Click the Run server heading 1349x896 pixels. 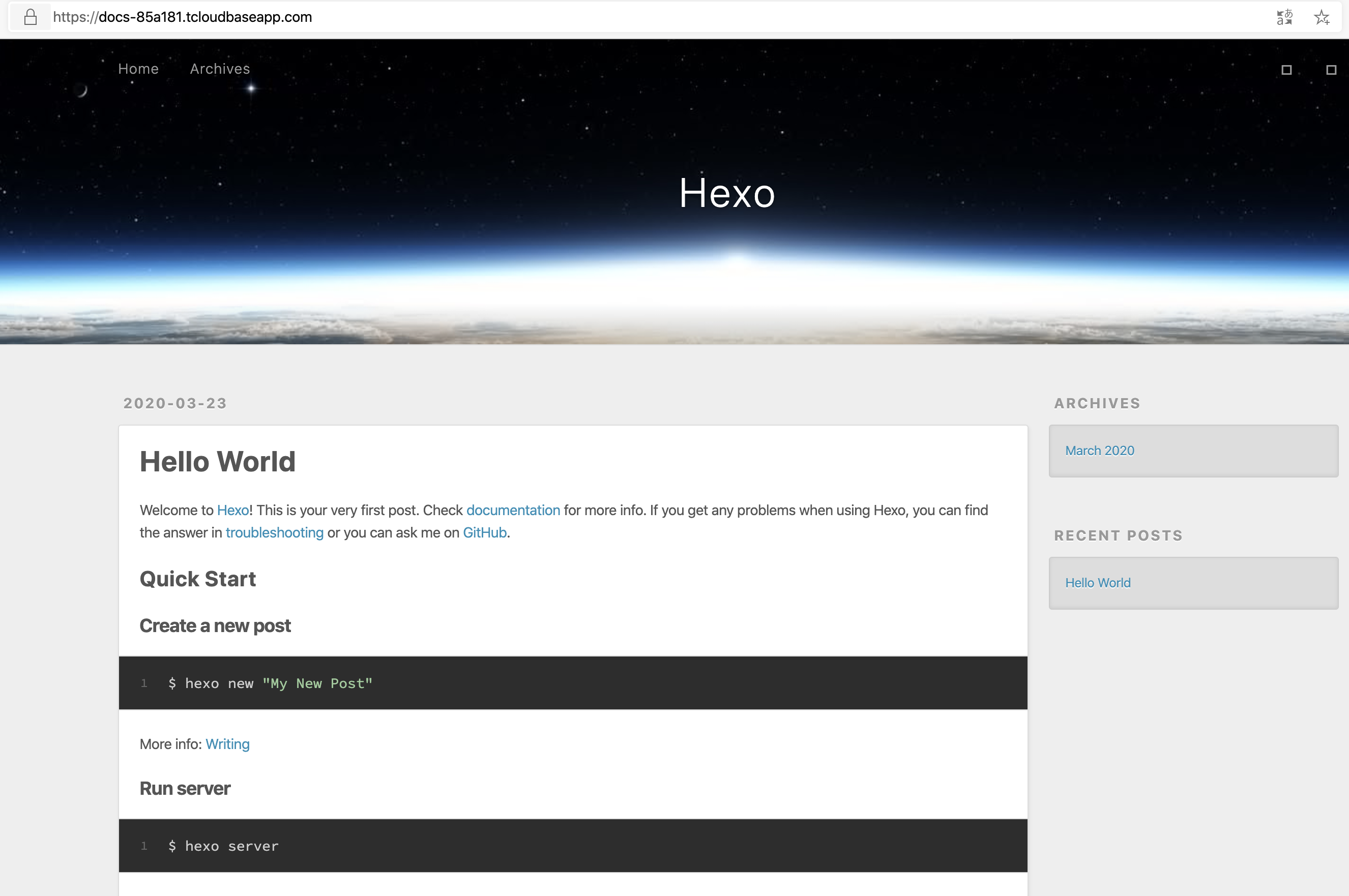(185, 789)
